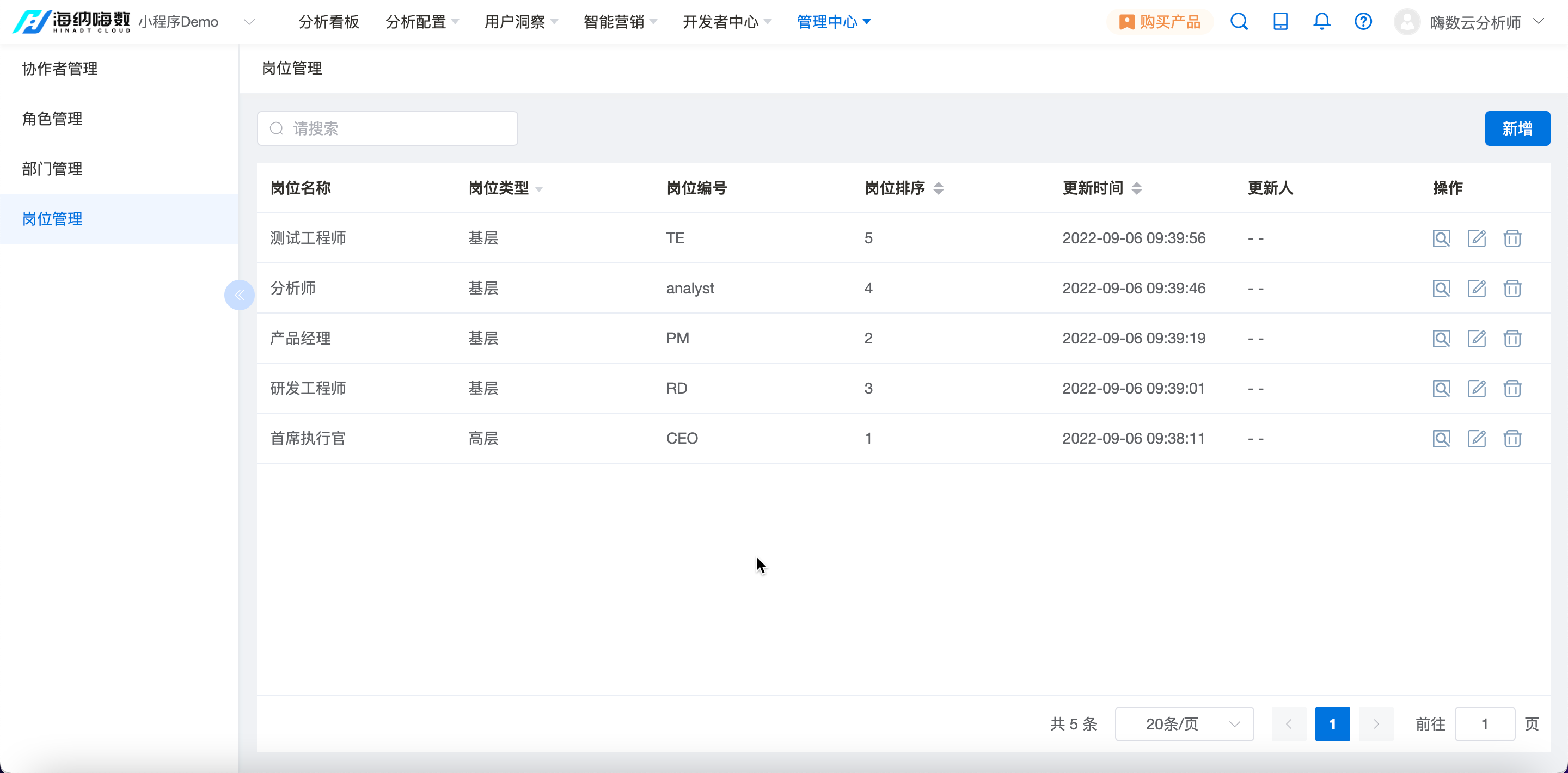Image resolution: width=1568 pixels, height=773 pixels.
Task: Open the 分析配置 dropdown menu
Action: (x=422, y=22)
